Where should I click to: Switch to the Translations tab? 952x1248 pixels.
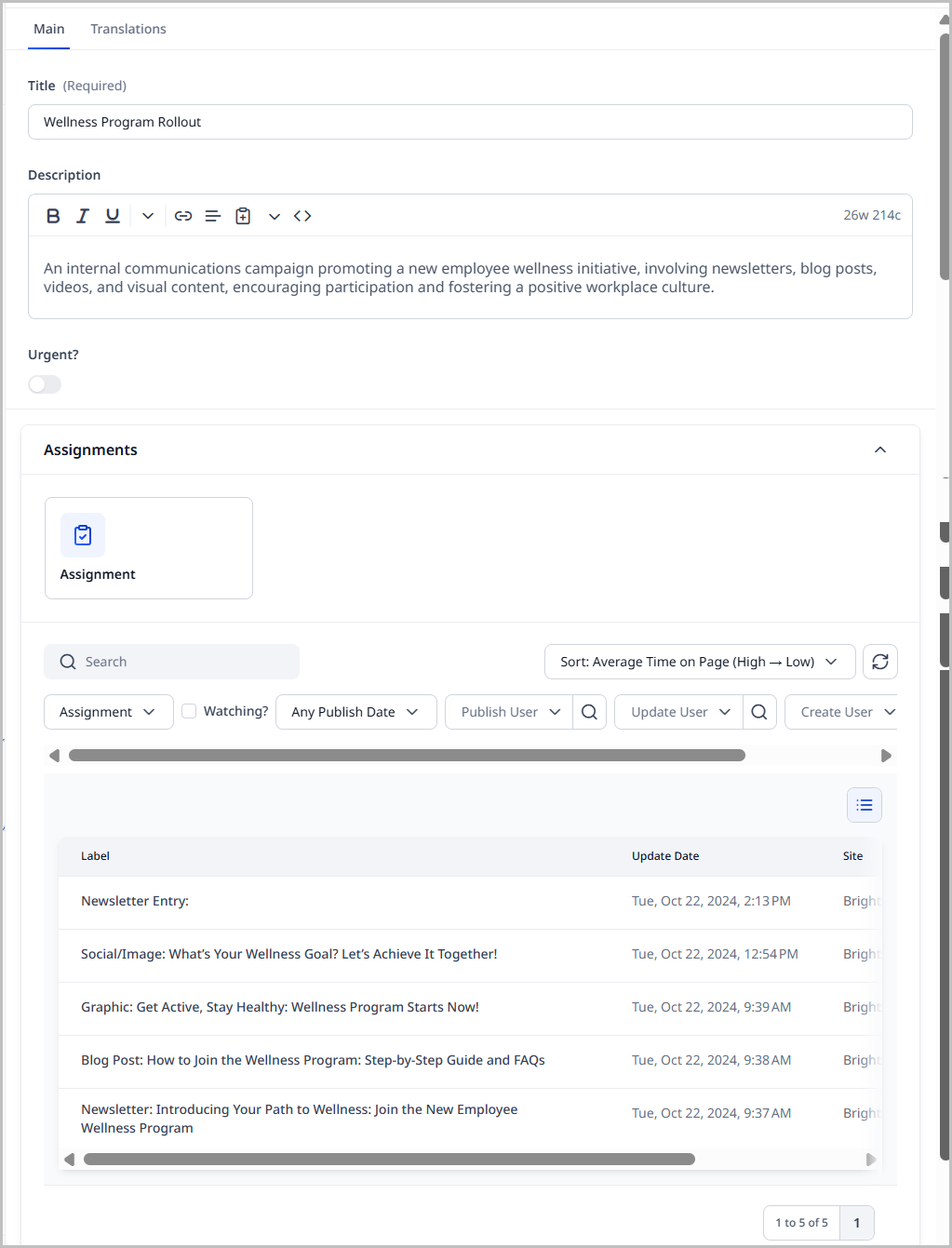127,29
